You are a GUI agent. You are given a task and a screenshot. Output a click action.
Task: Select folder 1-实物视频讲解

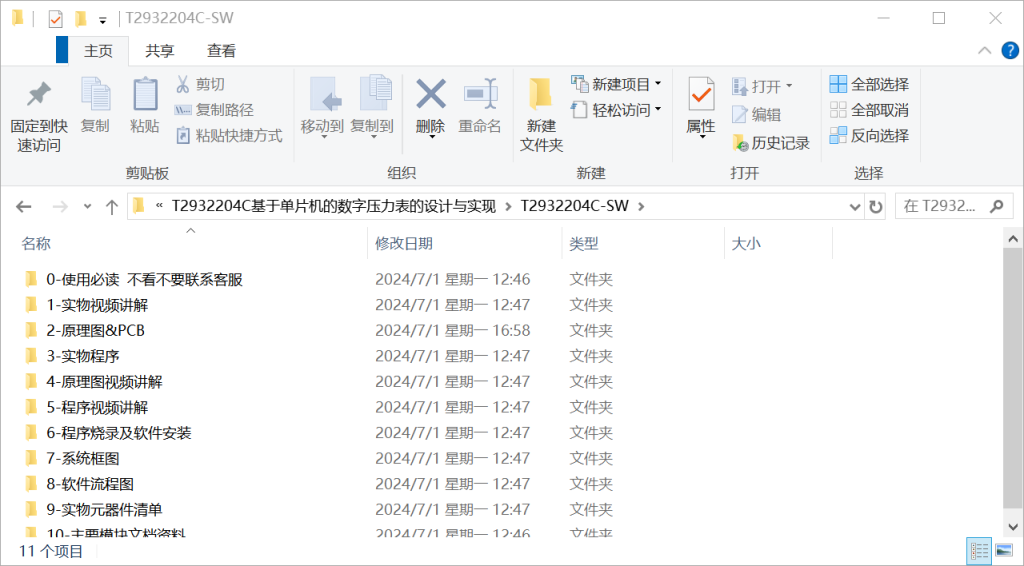pyautogui.click(x=97, y=305)
